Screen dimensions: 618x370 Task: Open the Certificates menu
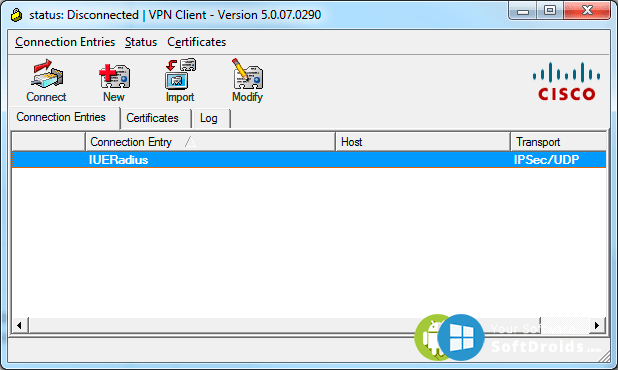(x=196, y=42)
